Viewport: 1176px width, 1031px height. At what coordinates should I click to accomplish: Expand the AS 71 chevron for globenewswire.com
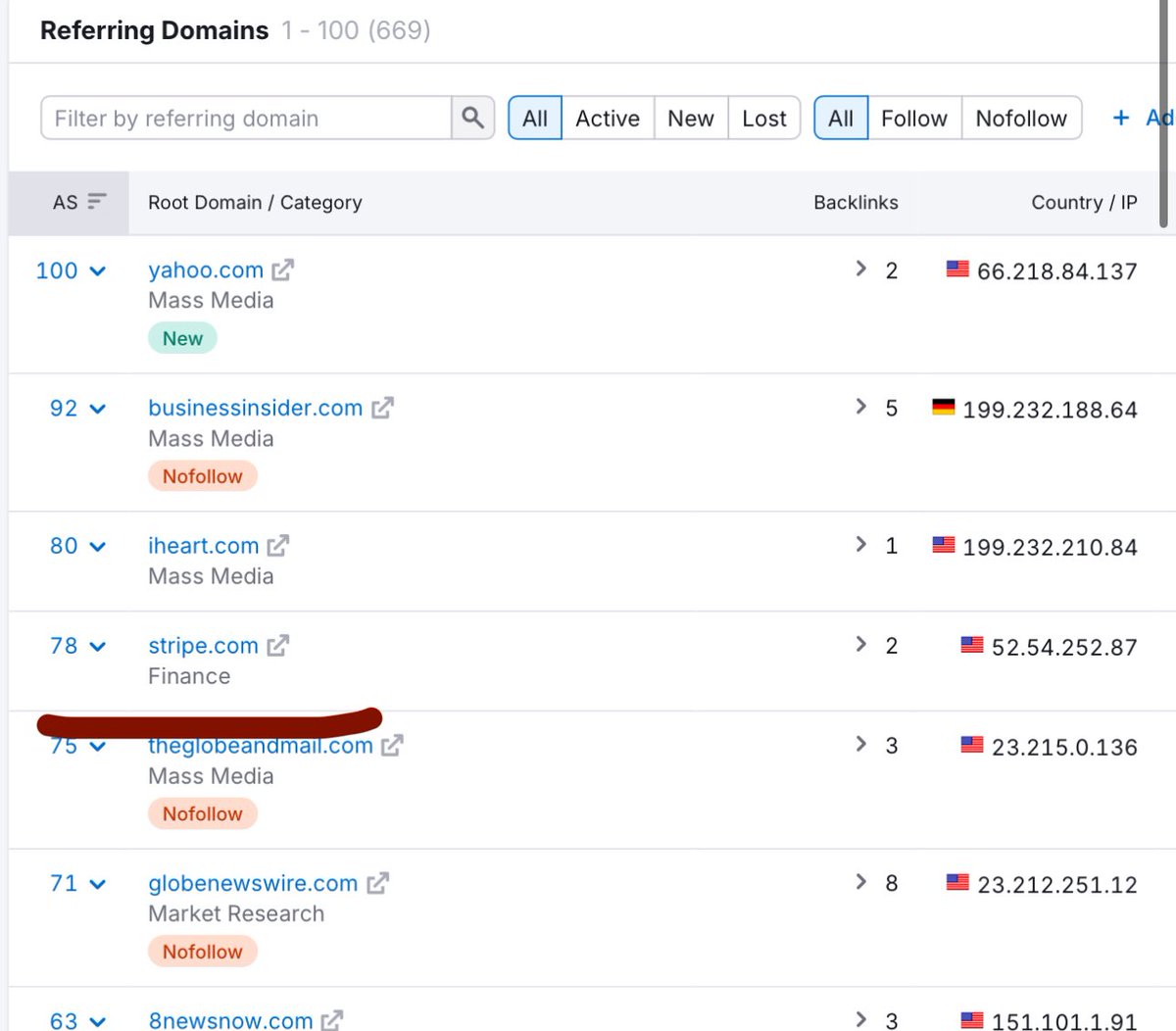coord(97,884)
